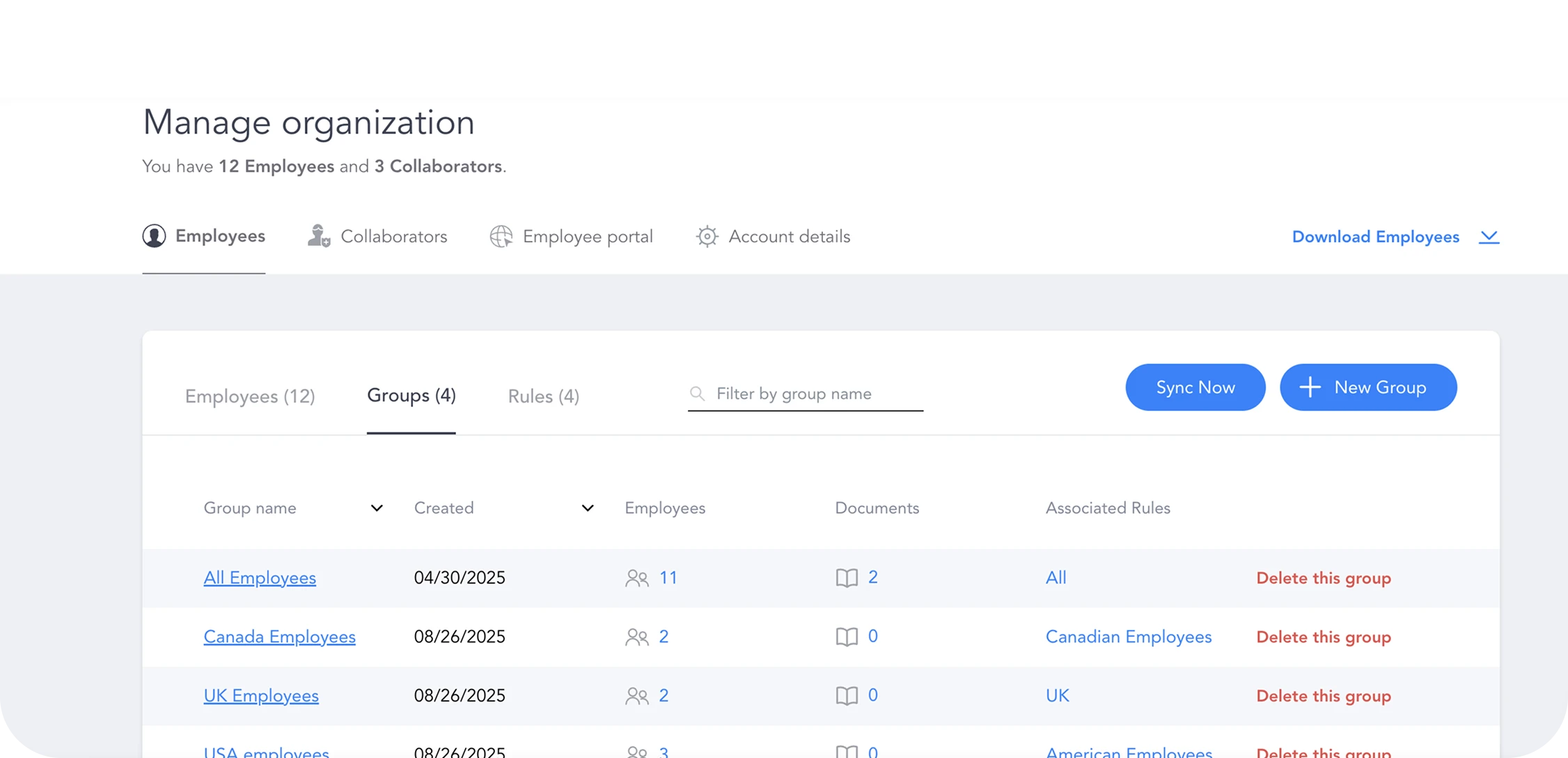
Task: Open the Canada Employees group link
Action: (x=279, y=637)
